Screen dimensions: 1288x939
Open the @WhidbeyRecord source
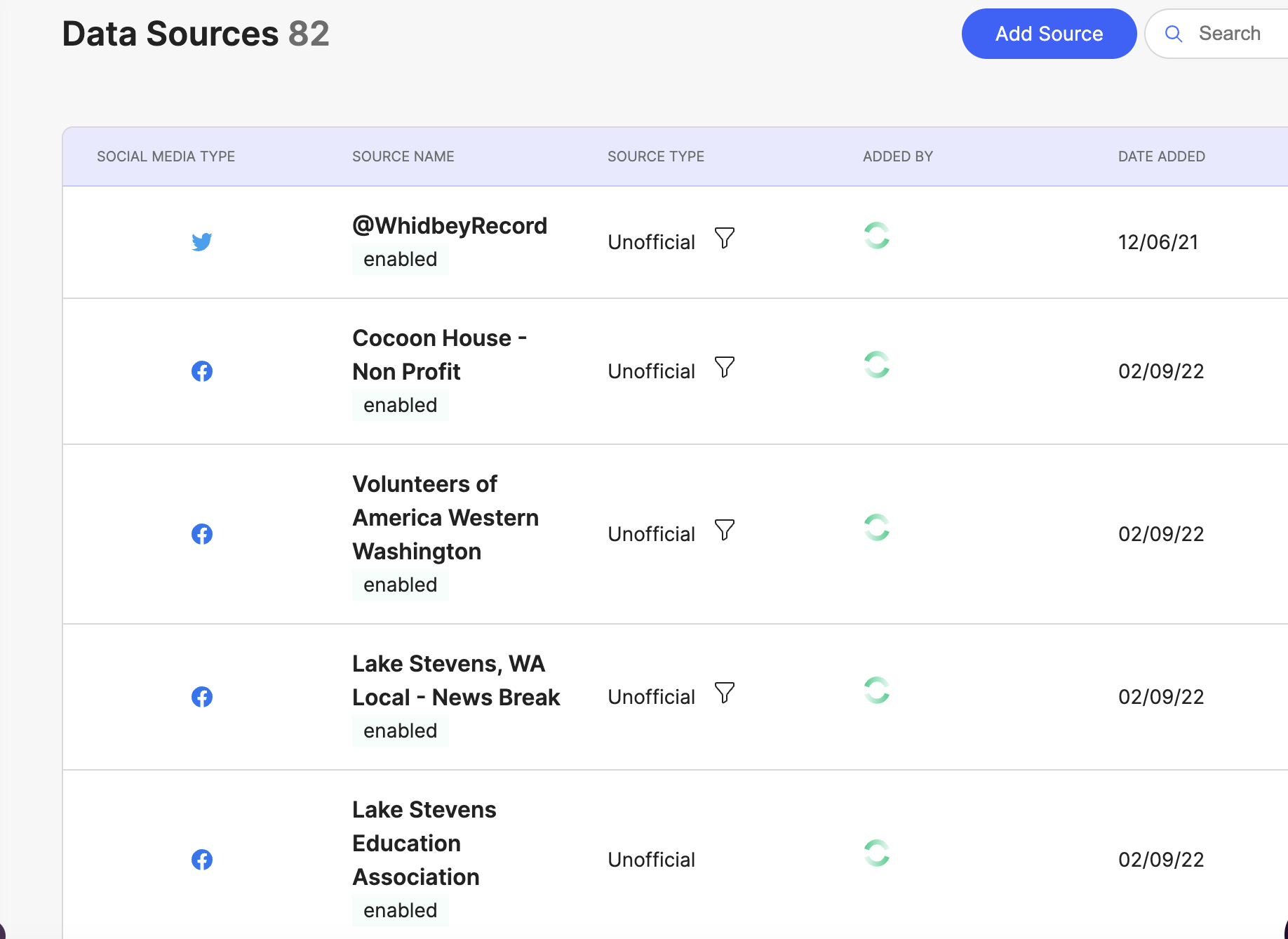click(x=450, y=226)
